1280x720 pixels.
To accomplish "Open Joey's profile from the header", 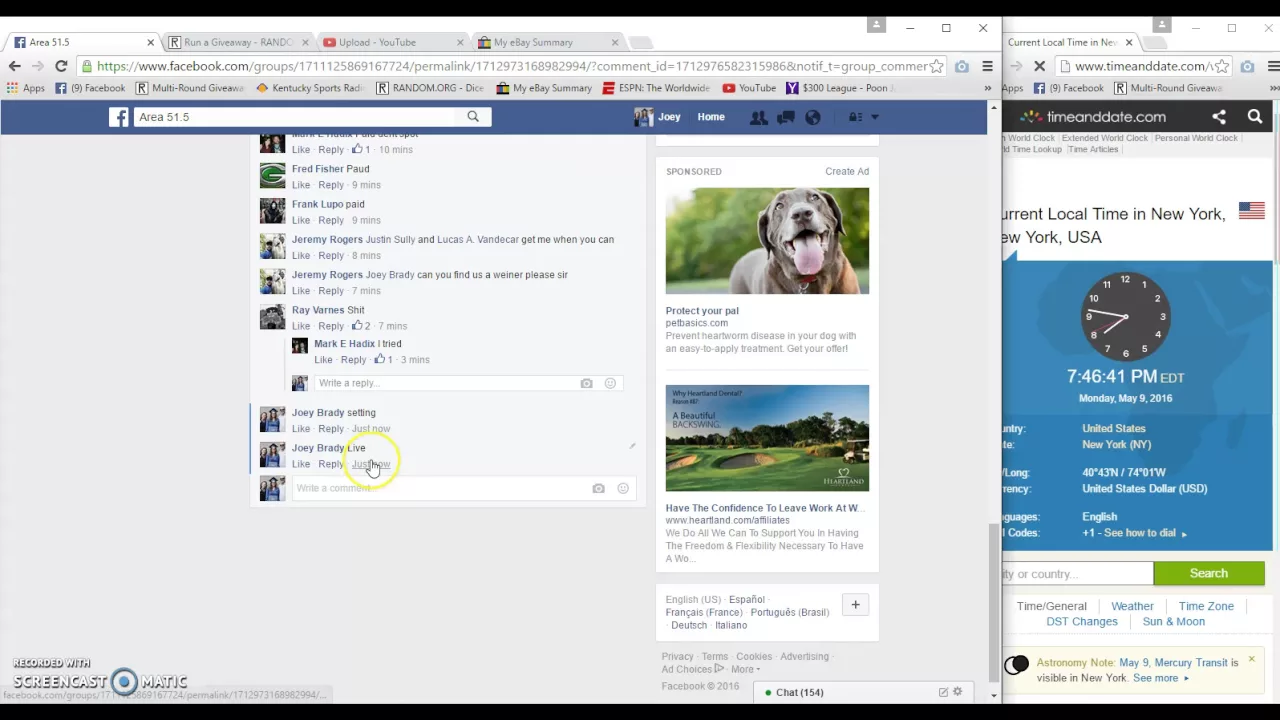I will [657, 117].
